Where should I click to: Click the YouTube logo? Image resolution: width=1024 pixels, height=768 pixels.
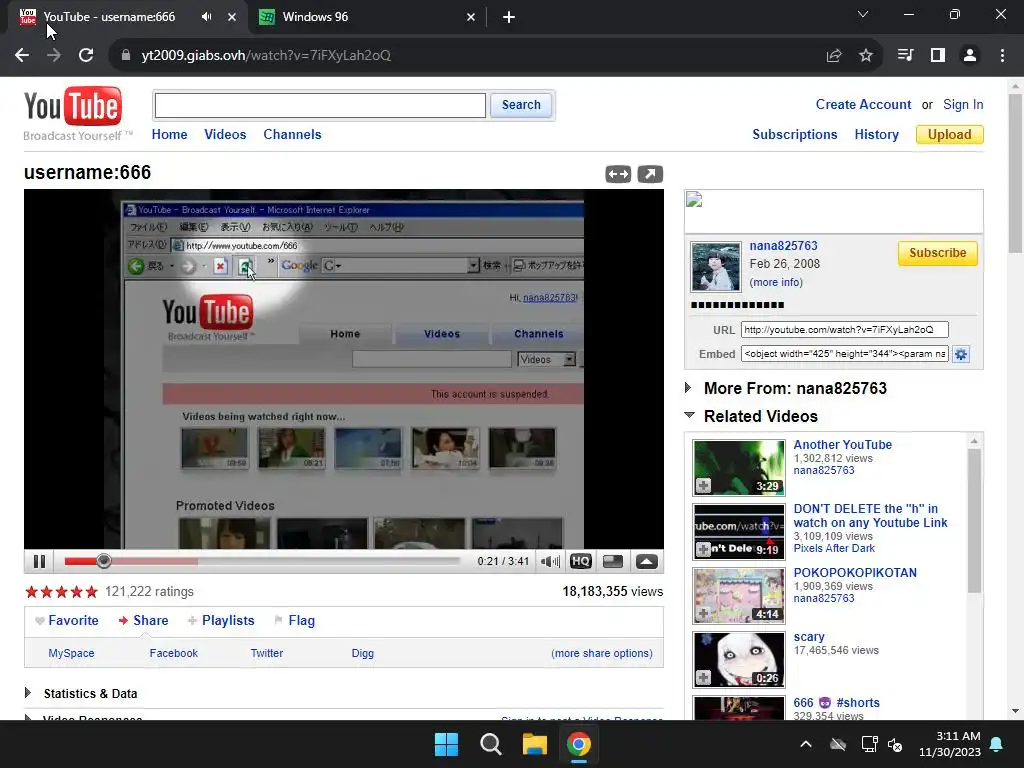click(x=73, y=106)
